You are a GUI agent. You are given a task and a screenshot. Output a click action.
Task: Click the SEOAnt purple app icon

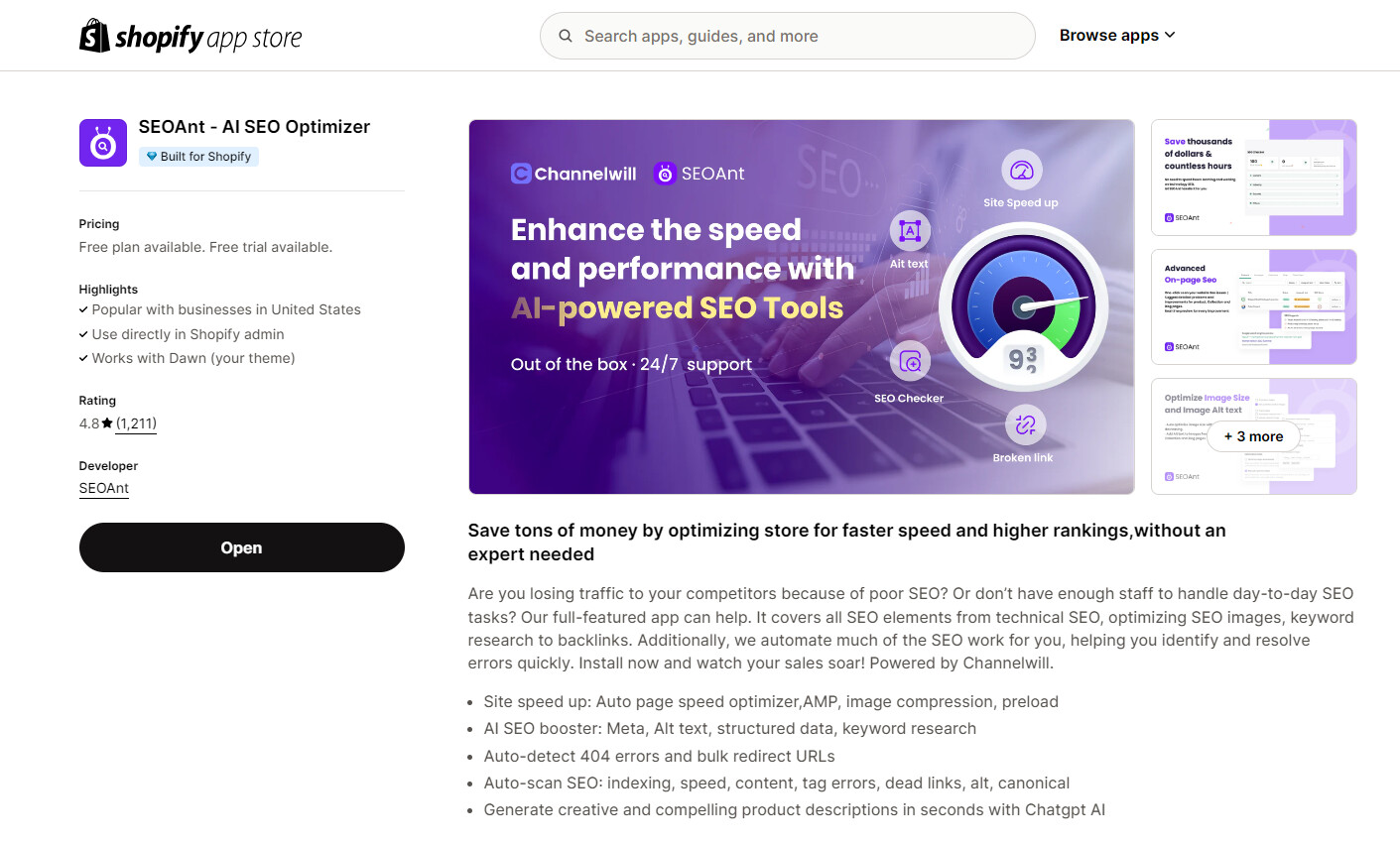click(x=103, y=143)
